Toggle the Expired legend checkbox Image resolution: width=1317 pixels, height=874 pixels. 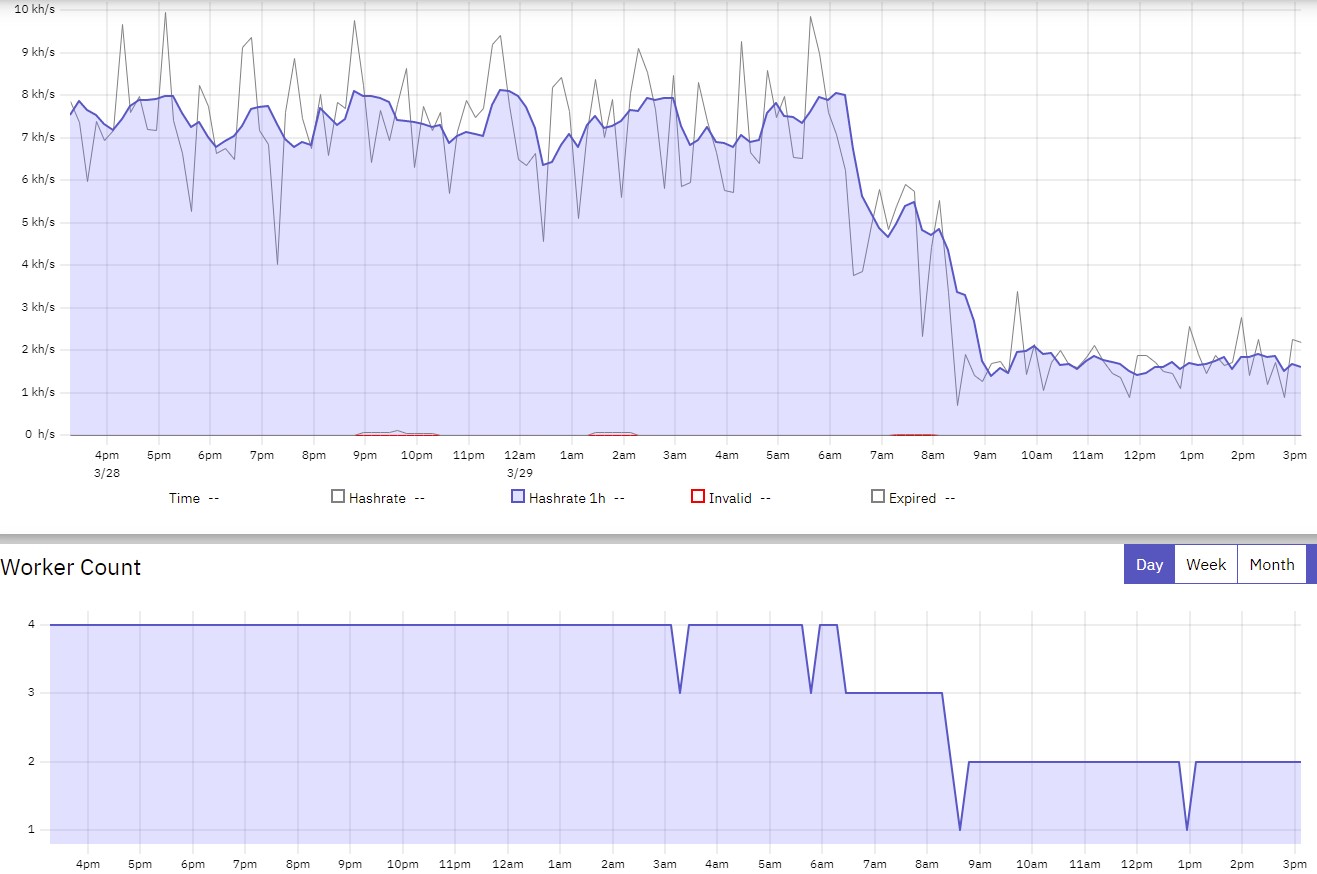[878, 496]
